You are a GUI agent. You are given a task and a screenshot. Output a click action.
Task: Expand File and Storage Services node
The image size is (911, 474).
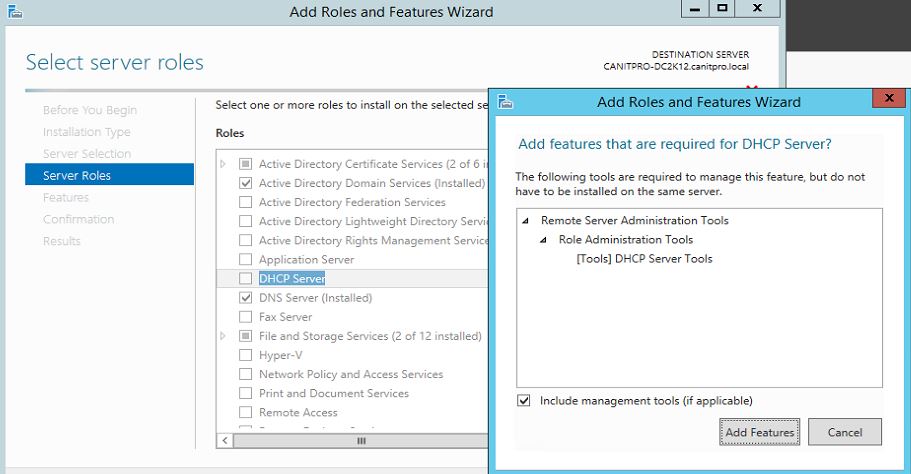click(x=223, y=336)
